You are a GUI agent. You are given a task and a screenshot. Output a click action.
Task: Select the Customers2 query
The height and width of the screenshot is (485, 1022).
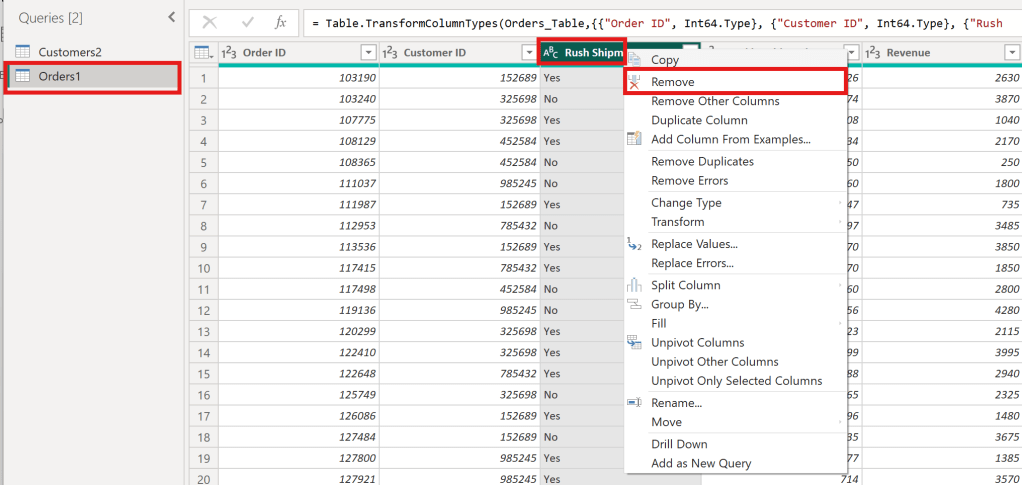[x=70, y=52]
